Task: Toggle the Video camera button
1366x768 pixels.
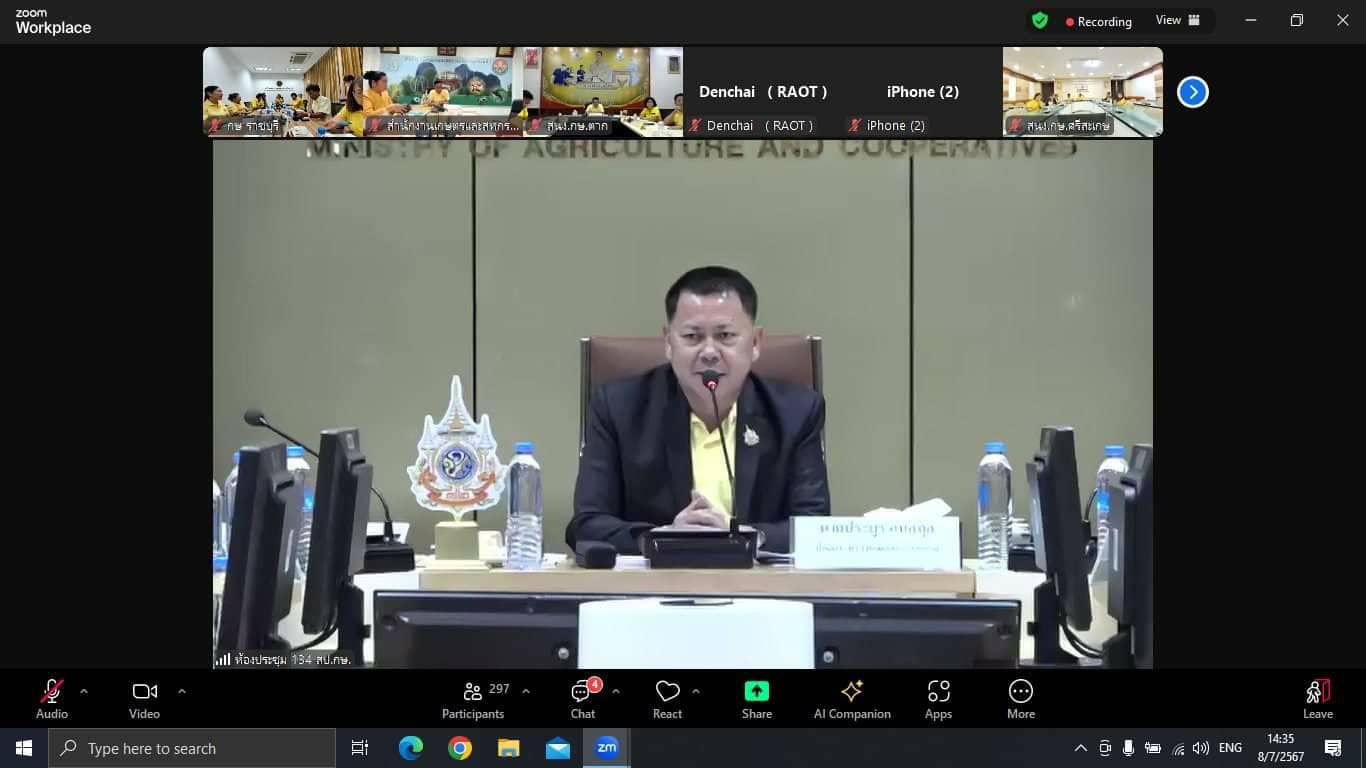Action: (144, 698)
